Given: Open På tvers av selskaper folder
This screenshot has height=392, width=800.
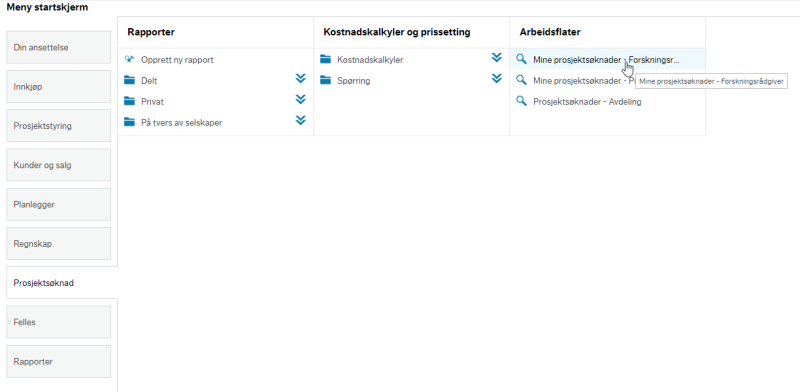Looking at the screenshot, I should (182, 122).
